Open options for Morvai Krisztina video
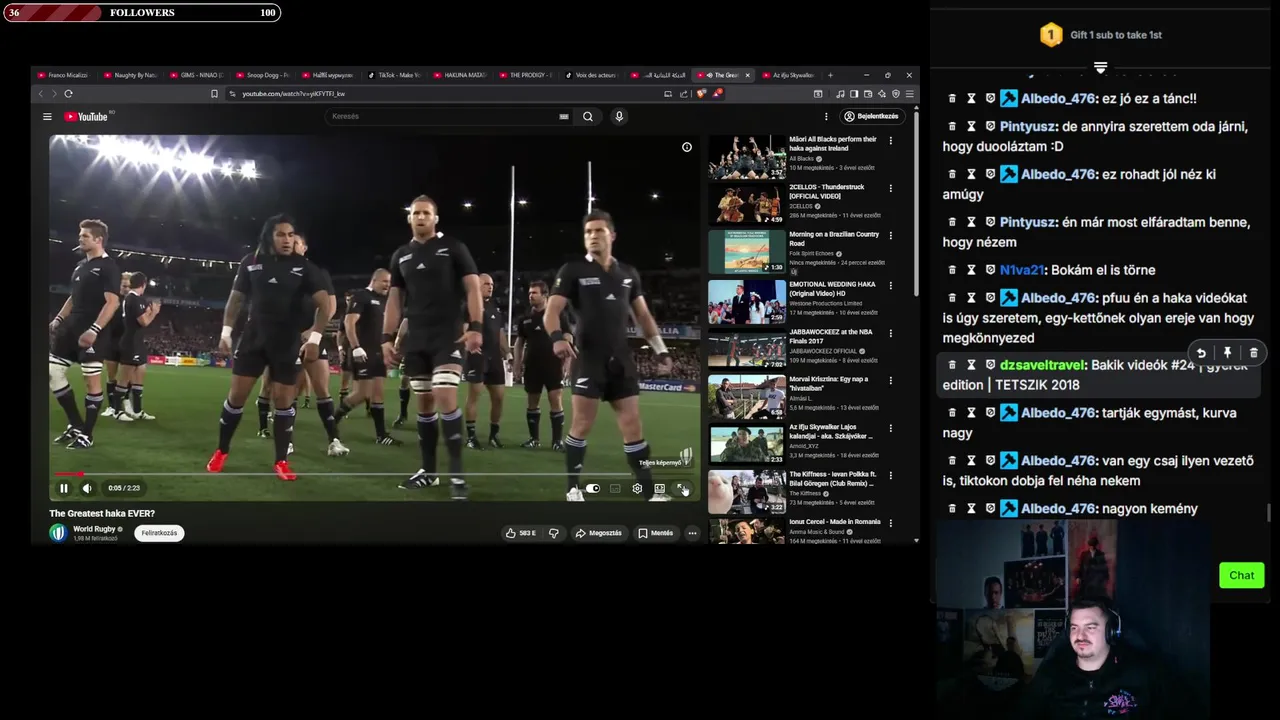The width and height of the screenshot is (1280, 720). point(890,380)
